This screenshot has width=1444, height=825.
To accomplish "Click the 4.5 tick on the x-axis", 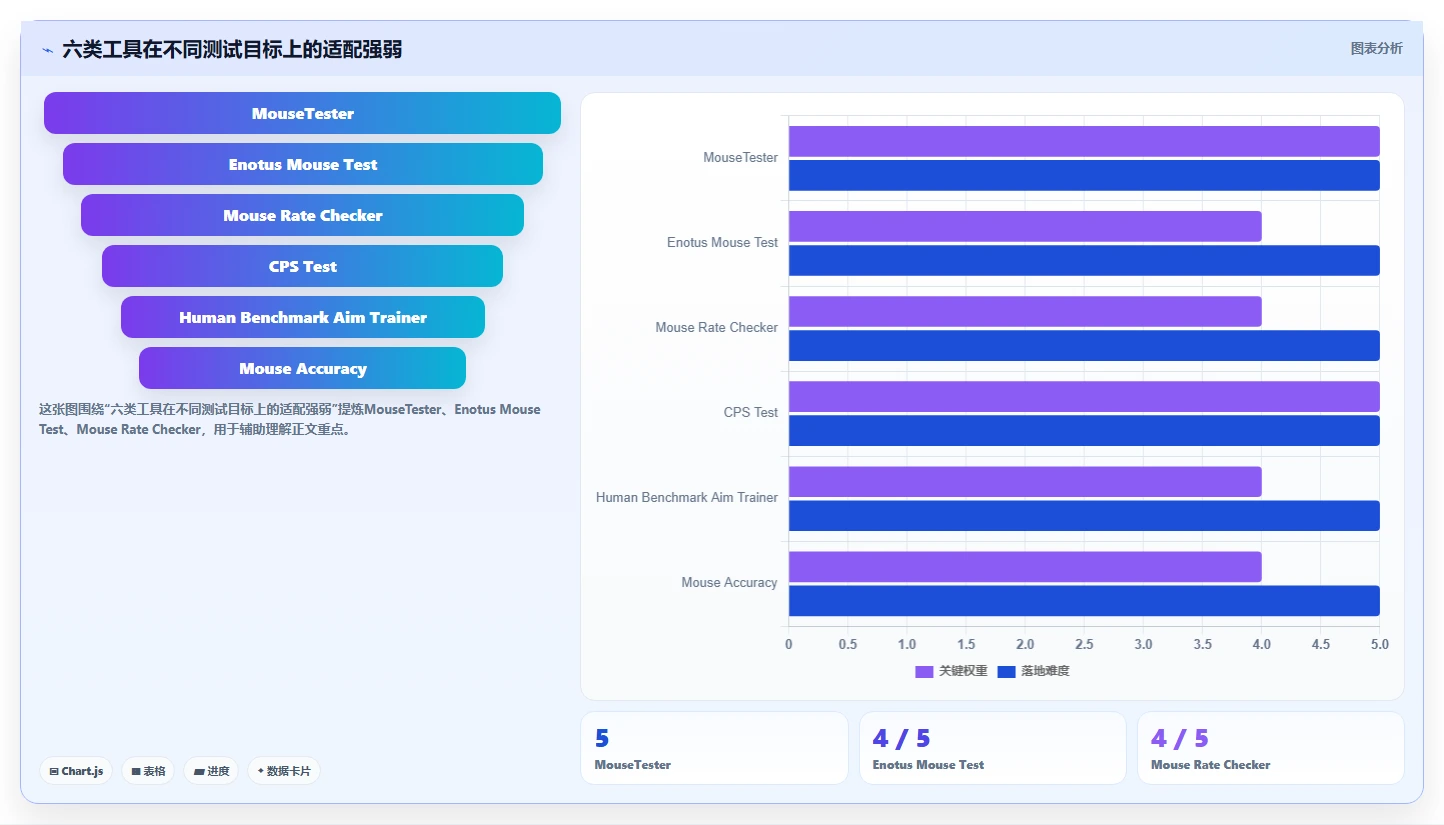I will tap(1321, 644).
